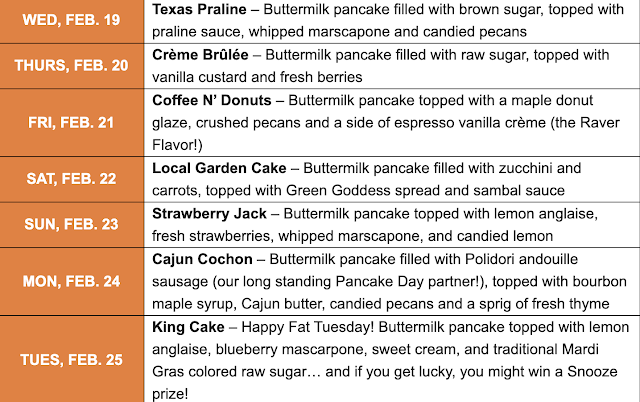Select the MON, FEB. 24 date cell
Viewport: 640px width, 402px height.
tap(72, 281)
